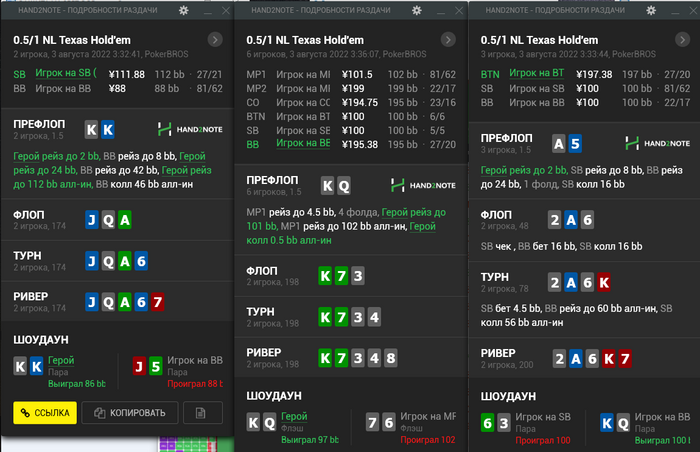Image resolution: width=700 pixels, height=452 pixels.
Task: Open player link 'Игрок на BT' in right window
Action: [537, 73]
